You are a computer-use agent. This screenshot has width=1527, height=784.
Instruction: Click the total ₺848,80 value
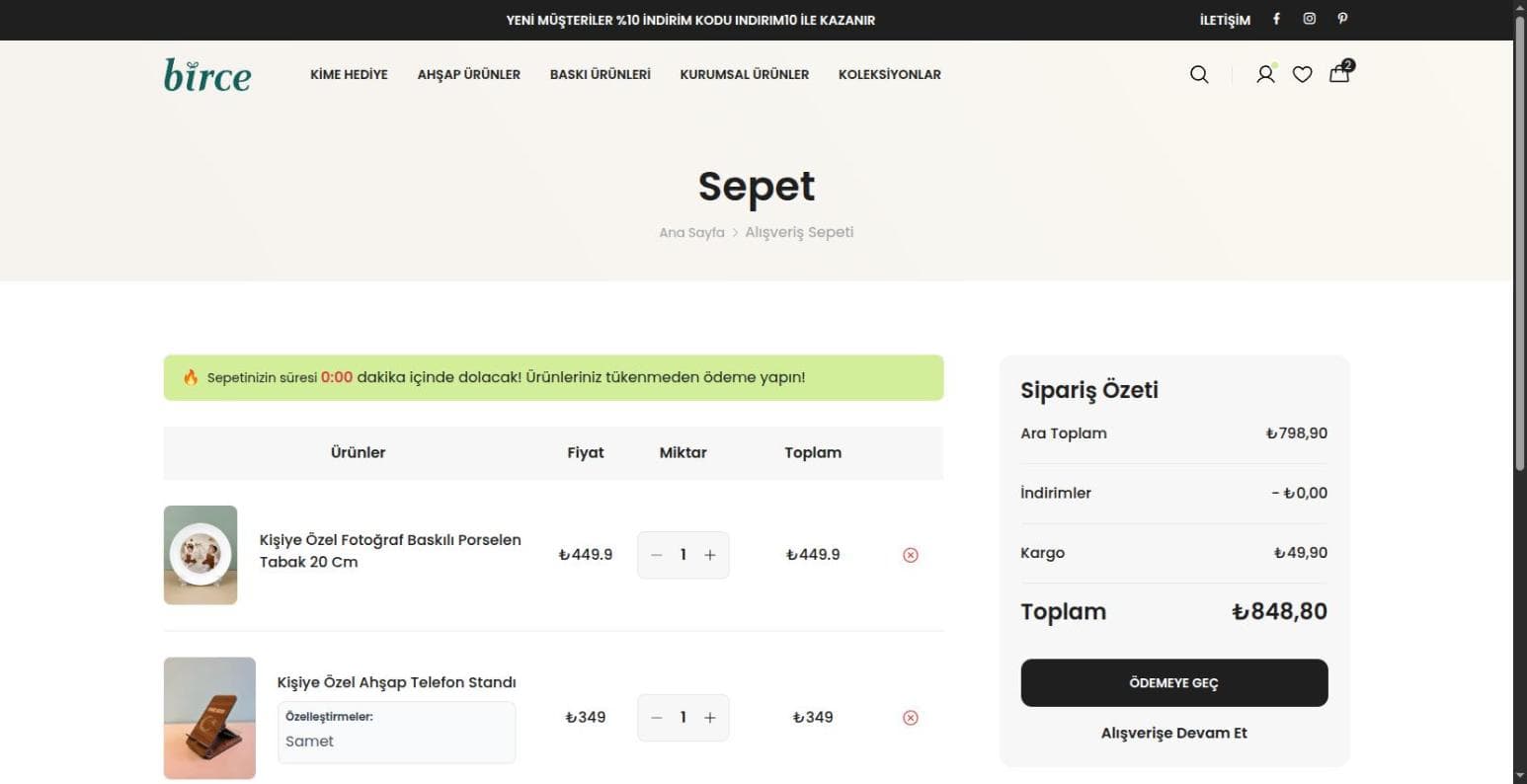pos(1279,611)
